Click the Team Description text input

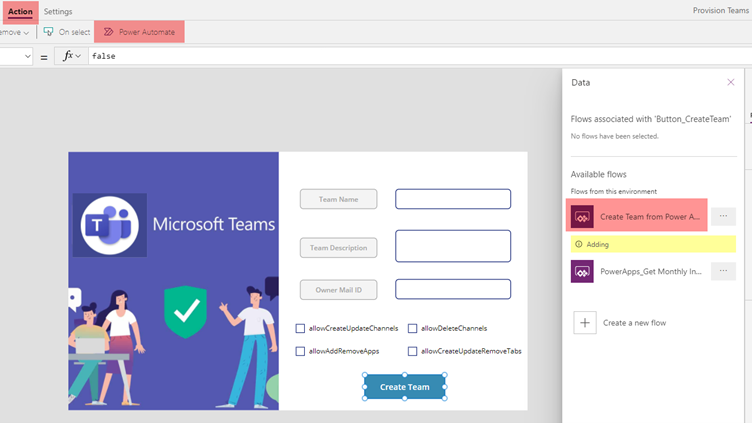[x=453, y=246]
